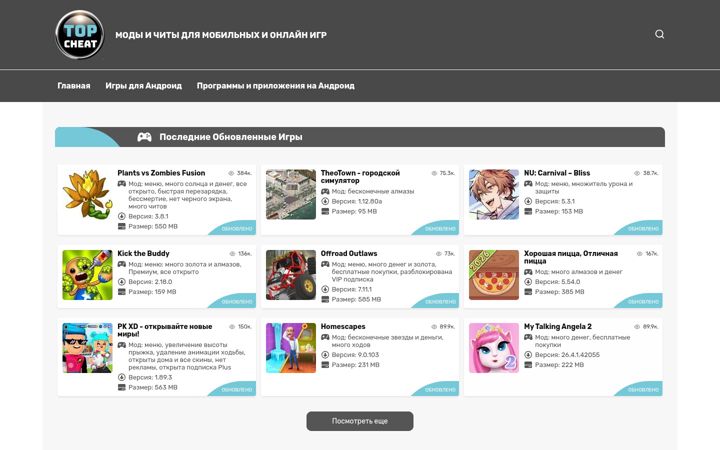Image resolution: width=720 pixels, height=450 pixels.
Task: Open Homescapes thumbnail image
Action: [291, 348]
